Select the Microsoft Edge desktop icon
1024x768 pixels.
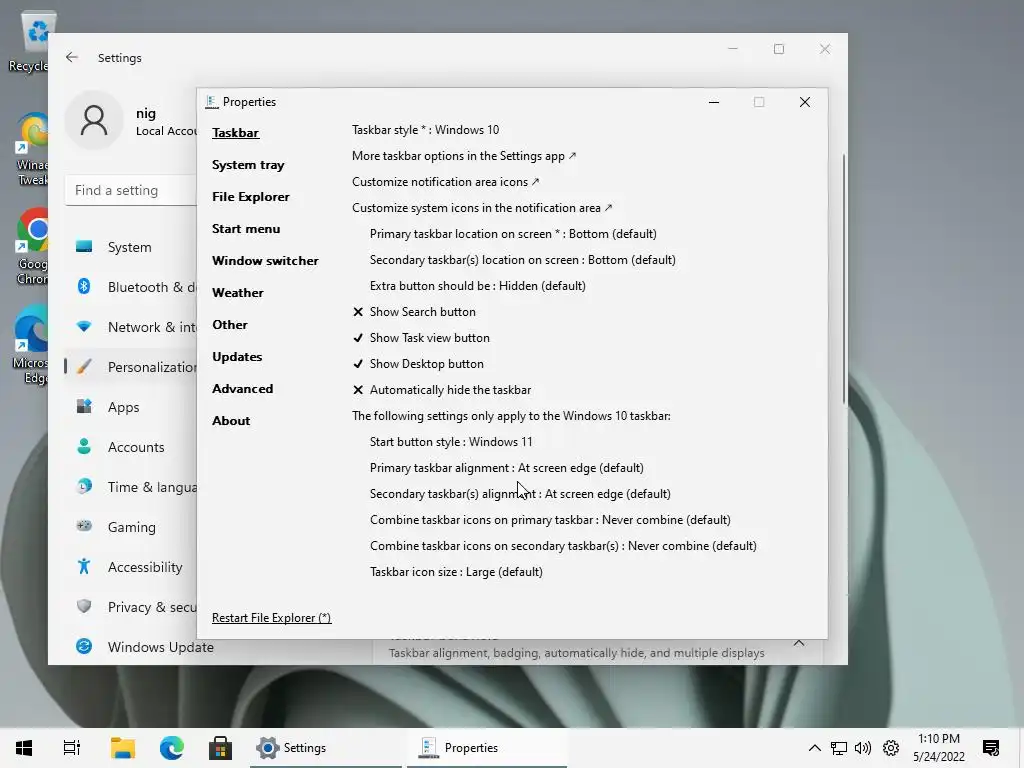[x=31, y=345]
